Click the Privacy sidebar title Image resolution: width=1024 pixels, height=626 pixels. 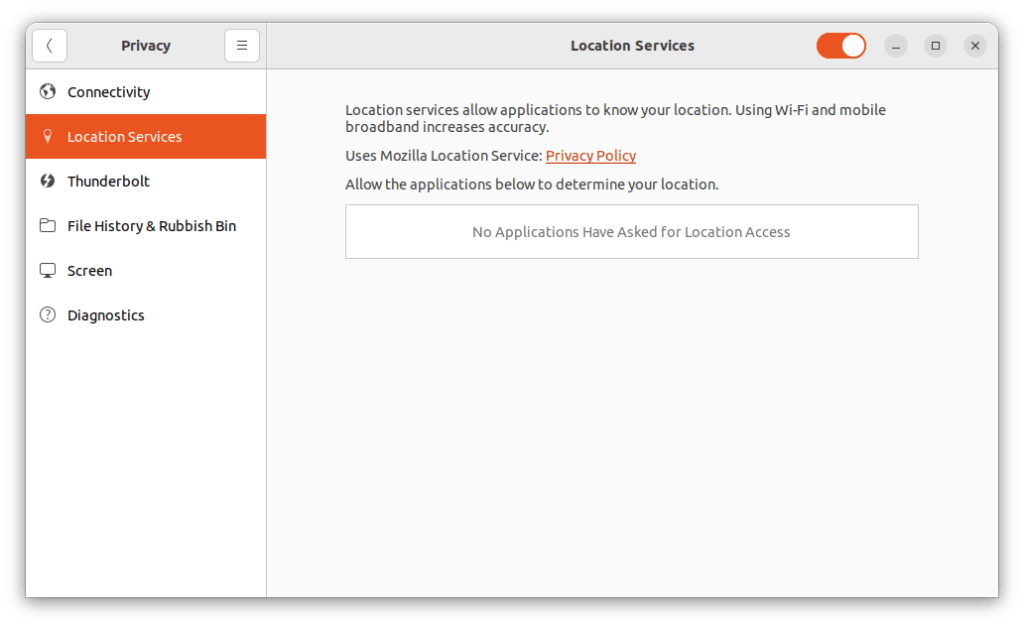click(146, 46)
